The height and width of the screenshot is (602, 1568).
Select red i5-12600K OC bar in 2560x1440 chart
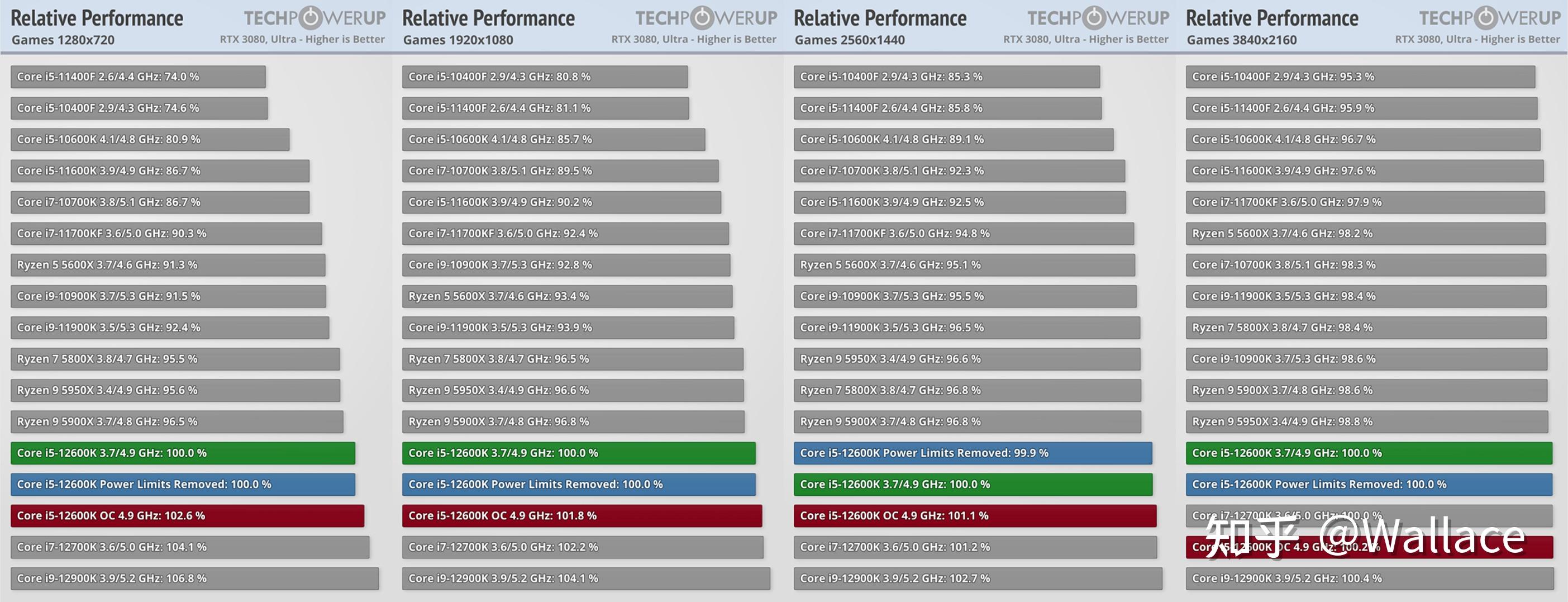click(x=975, y=515)
